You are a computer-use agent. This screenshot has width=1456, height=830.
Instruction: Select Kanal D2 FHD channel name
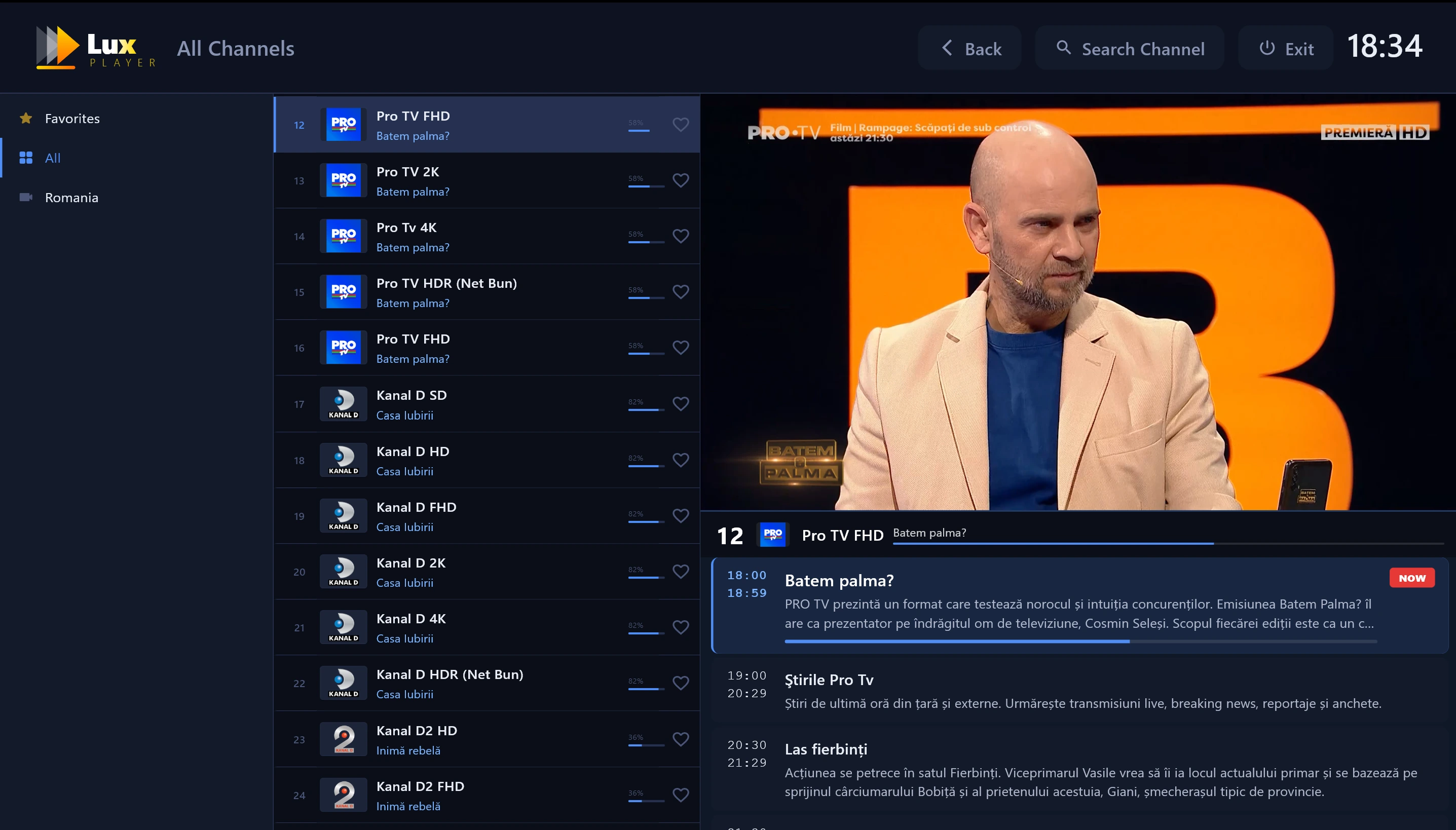(x=420, y=786)
